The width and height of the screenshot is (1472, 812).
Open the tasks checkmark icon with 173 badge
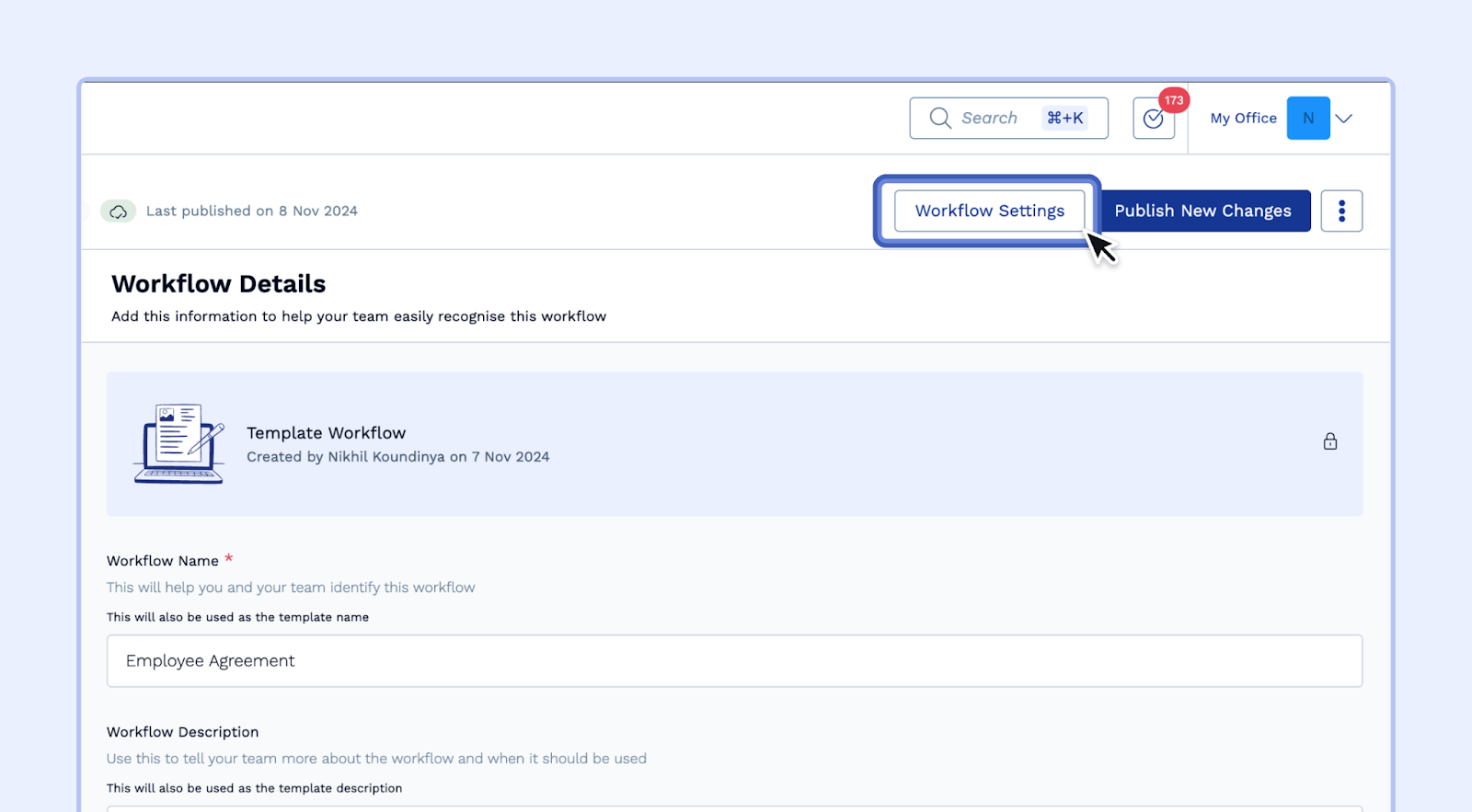pyautogui.click(x=1154, y=119)
